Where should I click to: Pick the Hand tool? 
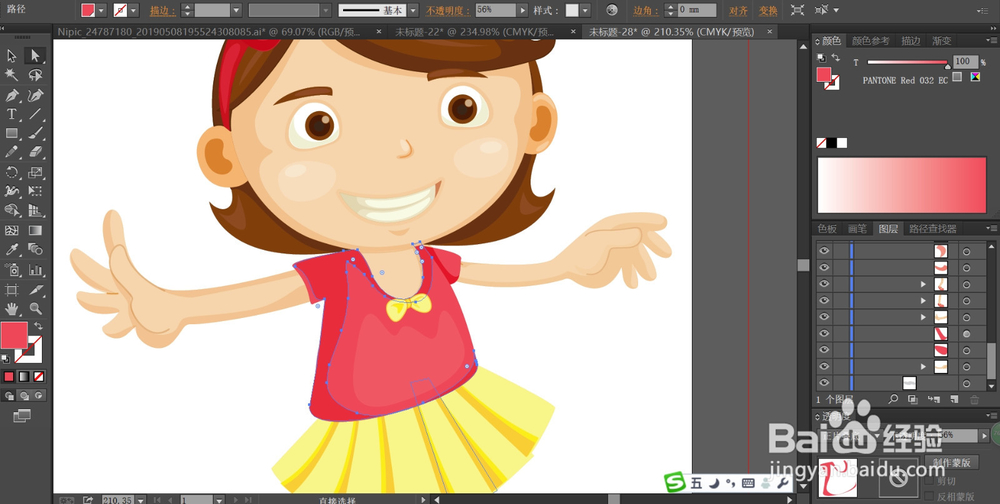pyautogui.click(x=11, y=309)
